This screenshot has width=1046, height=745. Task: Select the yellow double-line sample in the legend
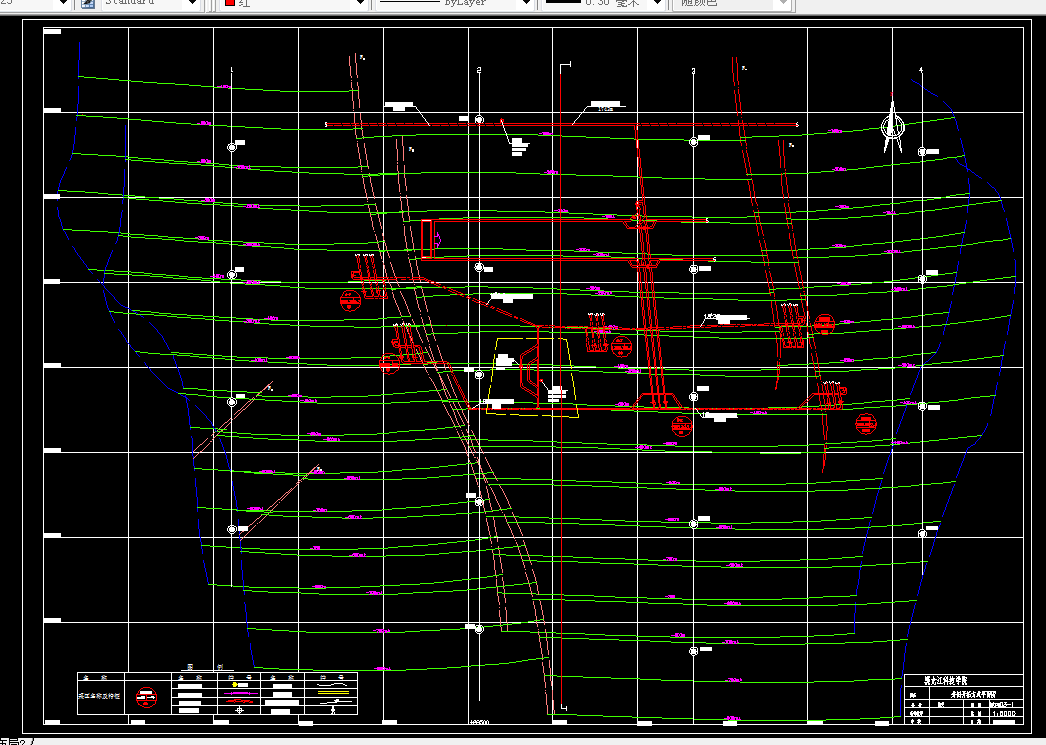click(333, 693)
